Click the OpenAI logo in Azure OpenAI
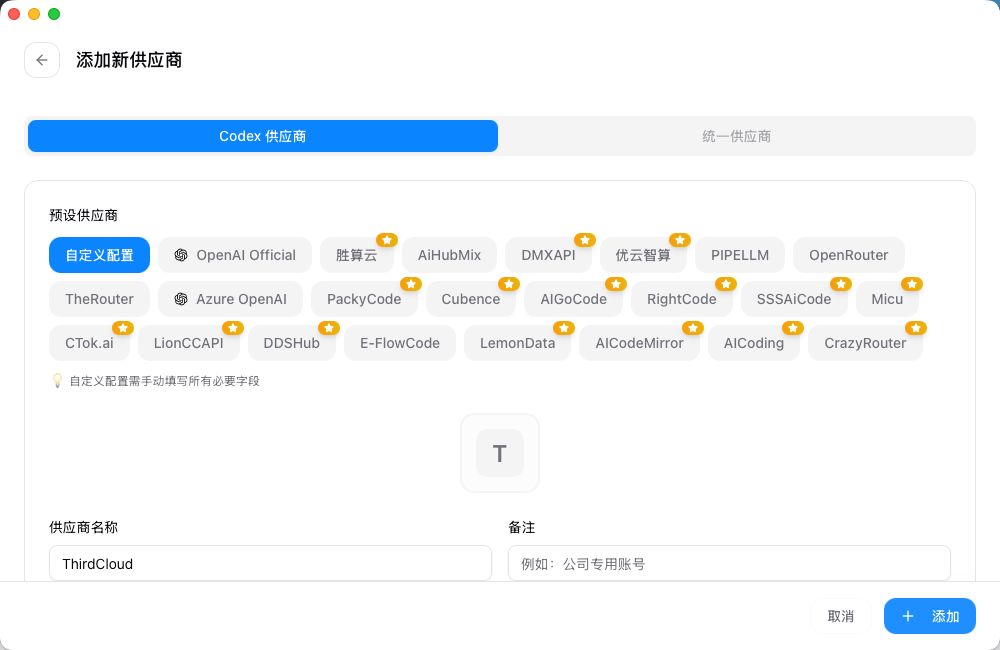 [181, 299]
